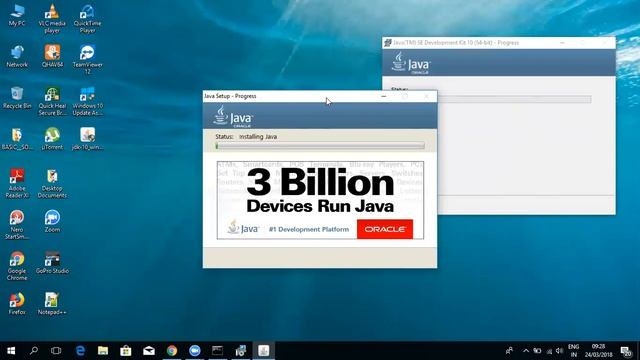Launch the TeamViewer 12 desktop shortcut
640x360 pixels.
pos(87,60)
